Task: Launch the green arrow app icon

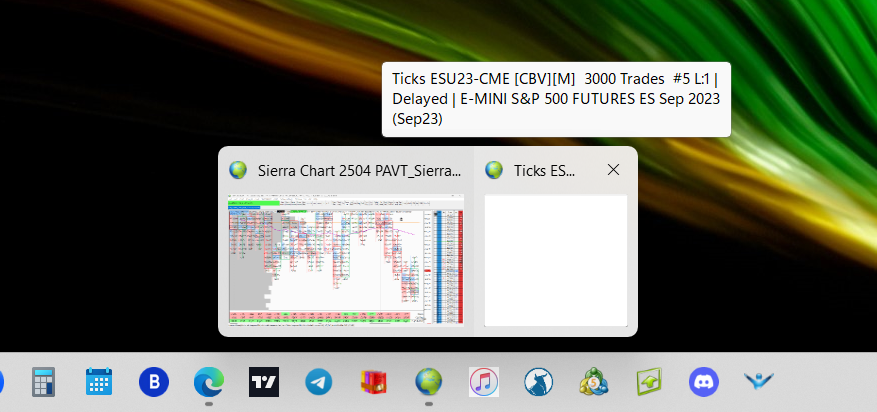Action: click(649, 382)
